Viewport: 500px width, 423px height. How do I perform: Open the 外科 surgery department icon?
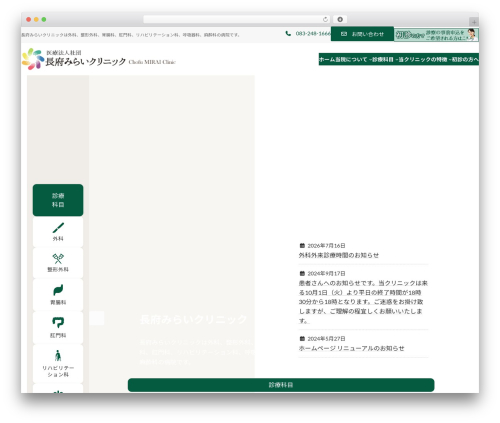(x=58, y=228)
